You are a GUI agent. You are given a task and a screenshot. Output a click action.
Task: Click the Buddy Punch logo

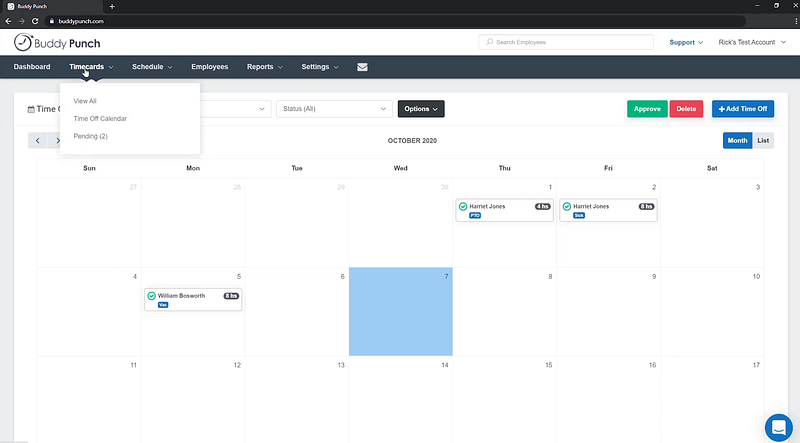57,43
